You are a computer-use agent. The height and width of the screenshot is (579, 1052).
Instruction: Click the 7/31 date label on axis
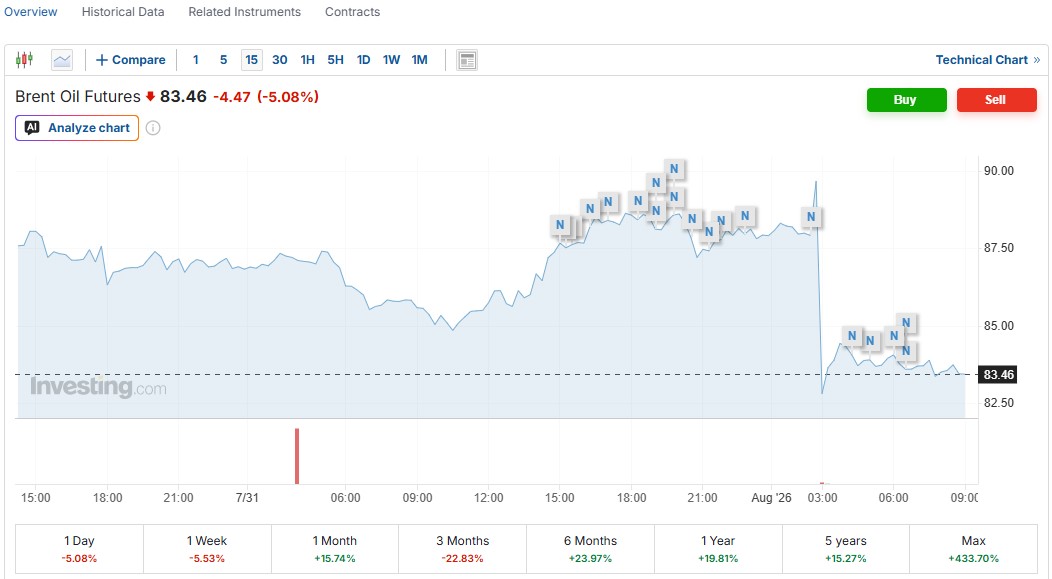click(247, 498)
